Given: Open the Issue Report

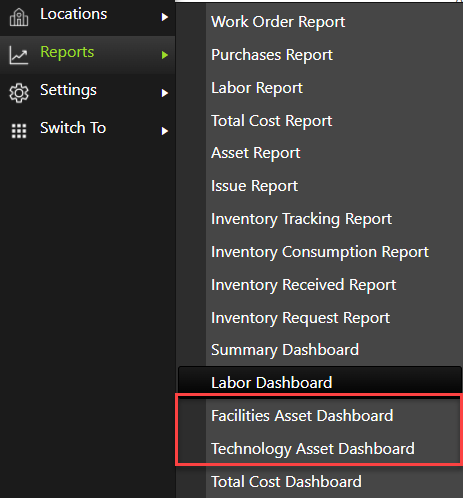Looking at the screenshot, I should 254,186.
